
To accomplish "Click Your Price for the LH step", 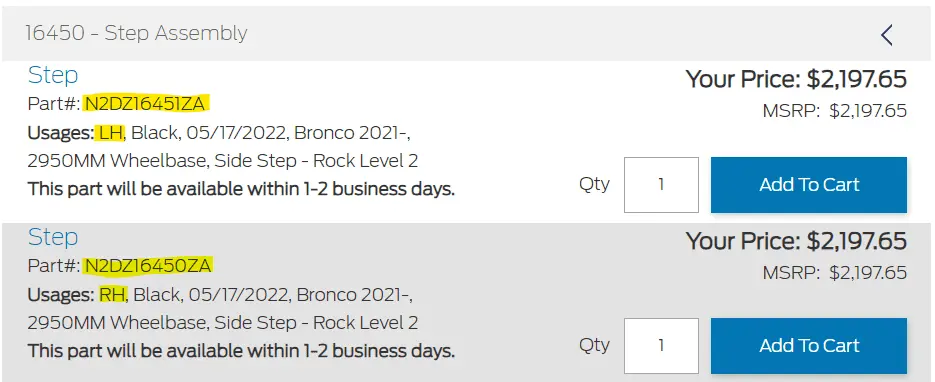I will click(x=796, y=79).
